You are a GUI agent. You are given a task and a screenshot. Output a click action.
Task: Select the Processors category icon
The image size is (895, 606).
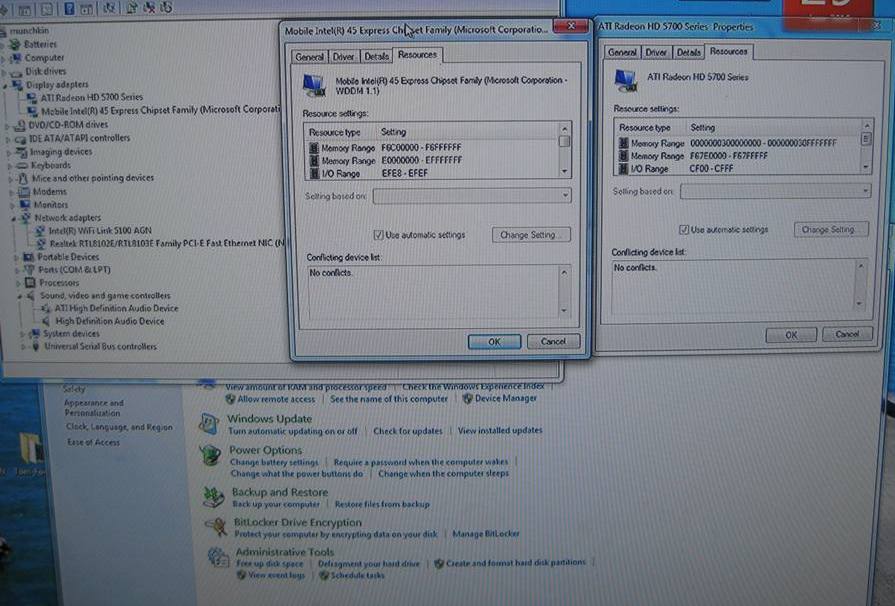click(x=30, y=282)
